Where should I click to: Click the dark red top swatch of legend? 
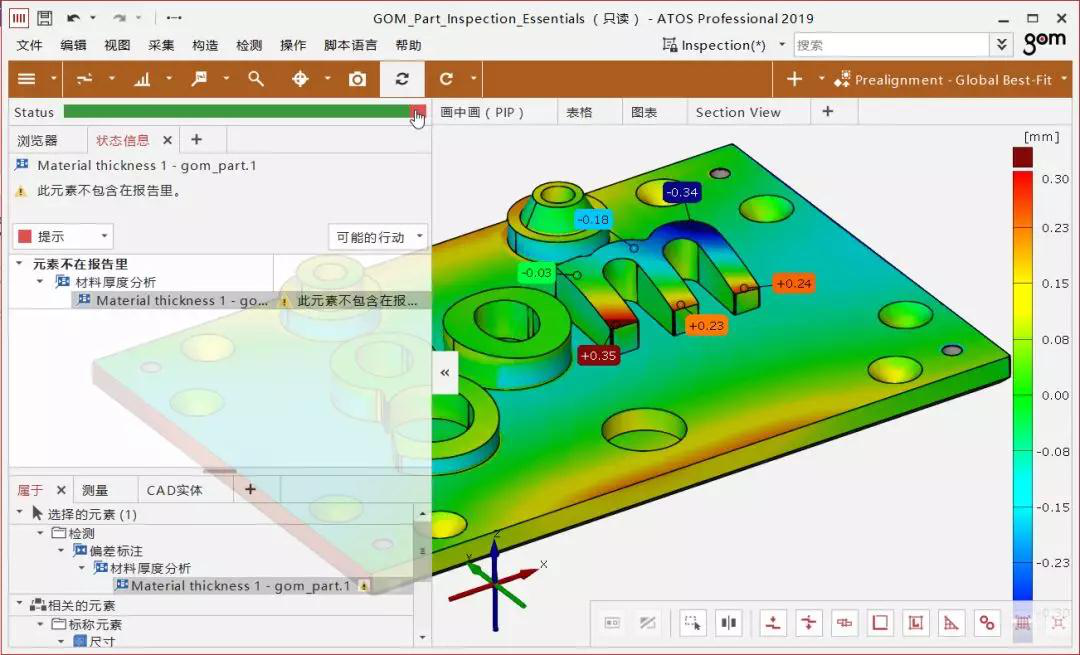1022,158
